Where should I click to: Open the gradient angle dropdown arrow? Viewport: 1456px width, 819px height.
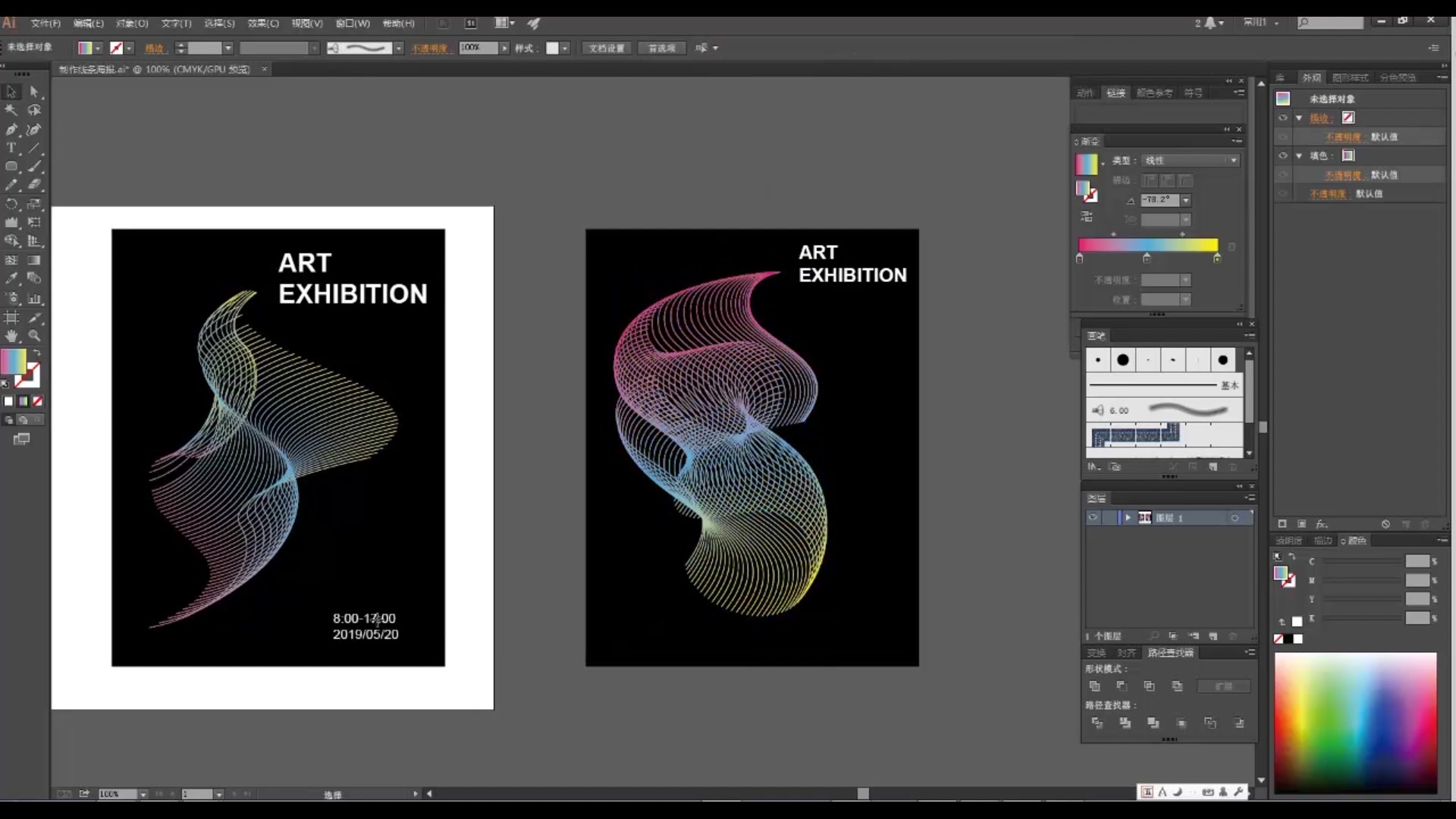click(x=1185, y=200)
